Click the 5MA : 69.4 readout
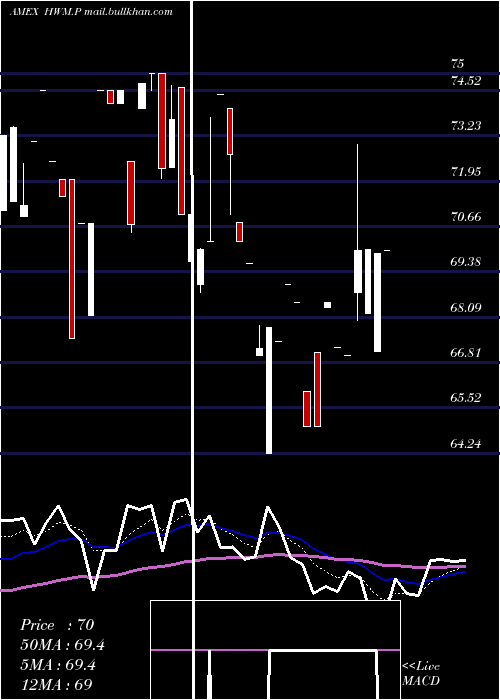500x700 pixels. click(x=58, y=665)
